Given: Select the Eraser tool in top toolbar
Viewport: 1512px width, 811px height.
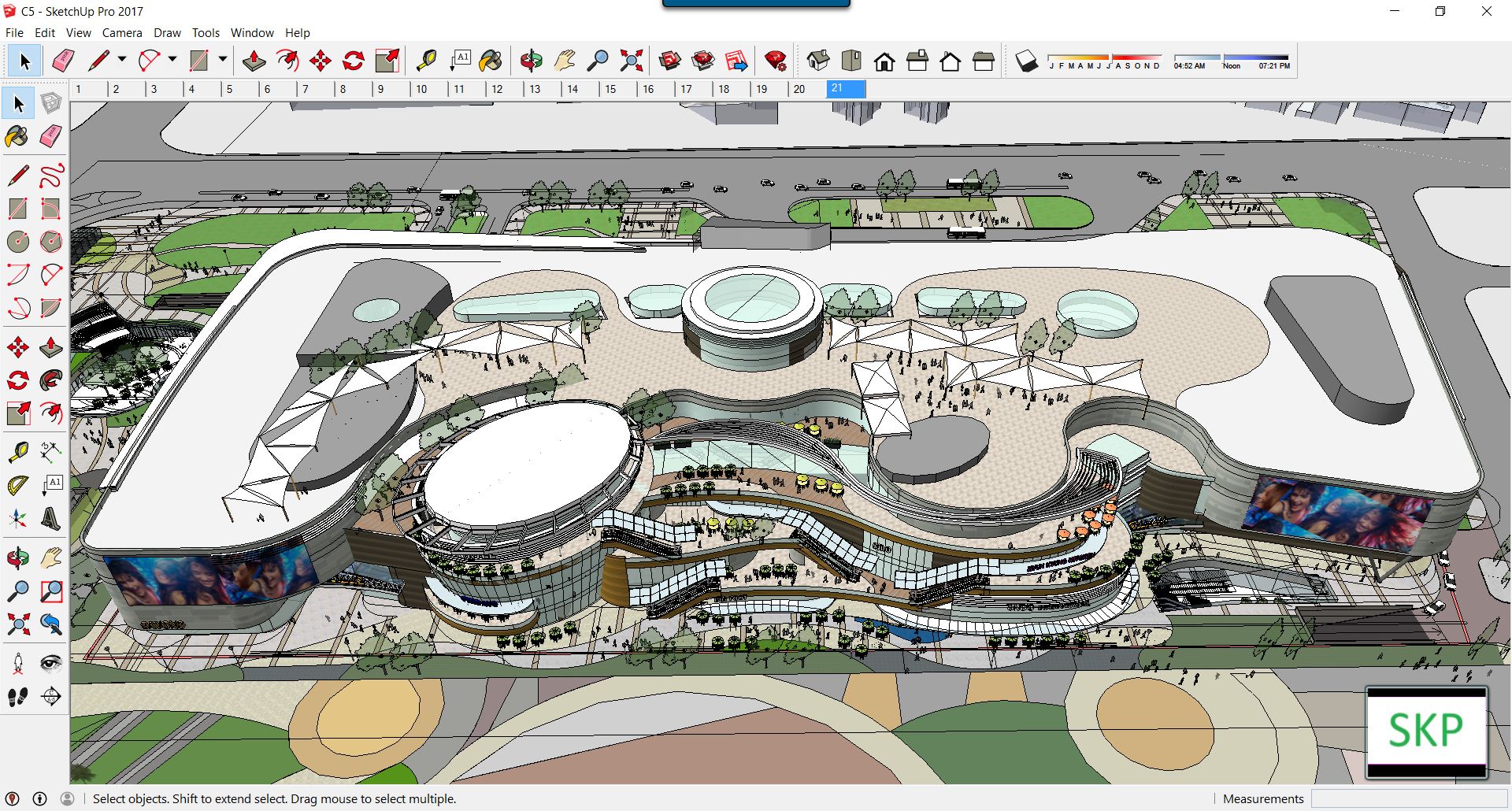Looking at the screenshot, I should click(x=63, y=61).
